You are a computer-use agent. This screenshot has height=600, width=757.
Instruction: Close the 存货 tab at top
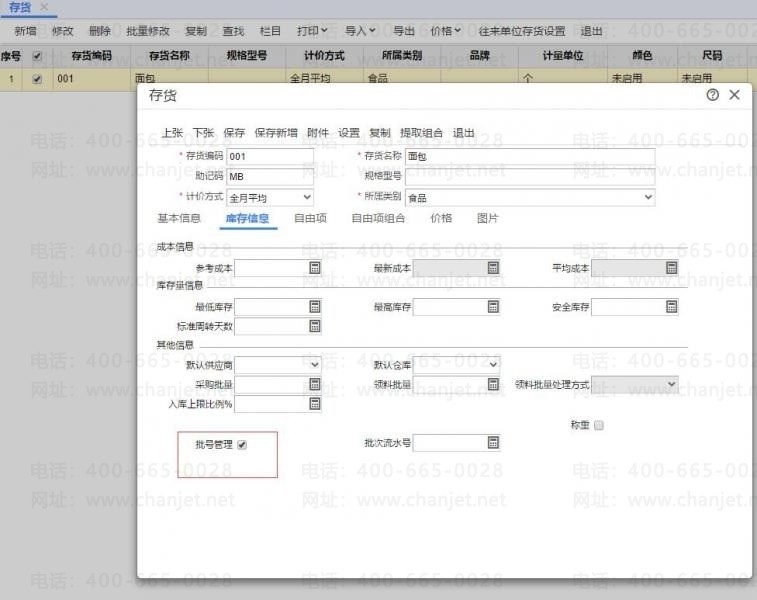[44, 7]
